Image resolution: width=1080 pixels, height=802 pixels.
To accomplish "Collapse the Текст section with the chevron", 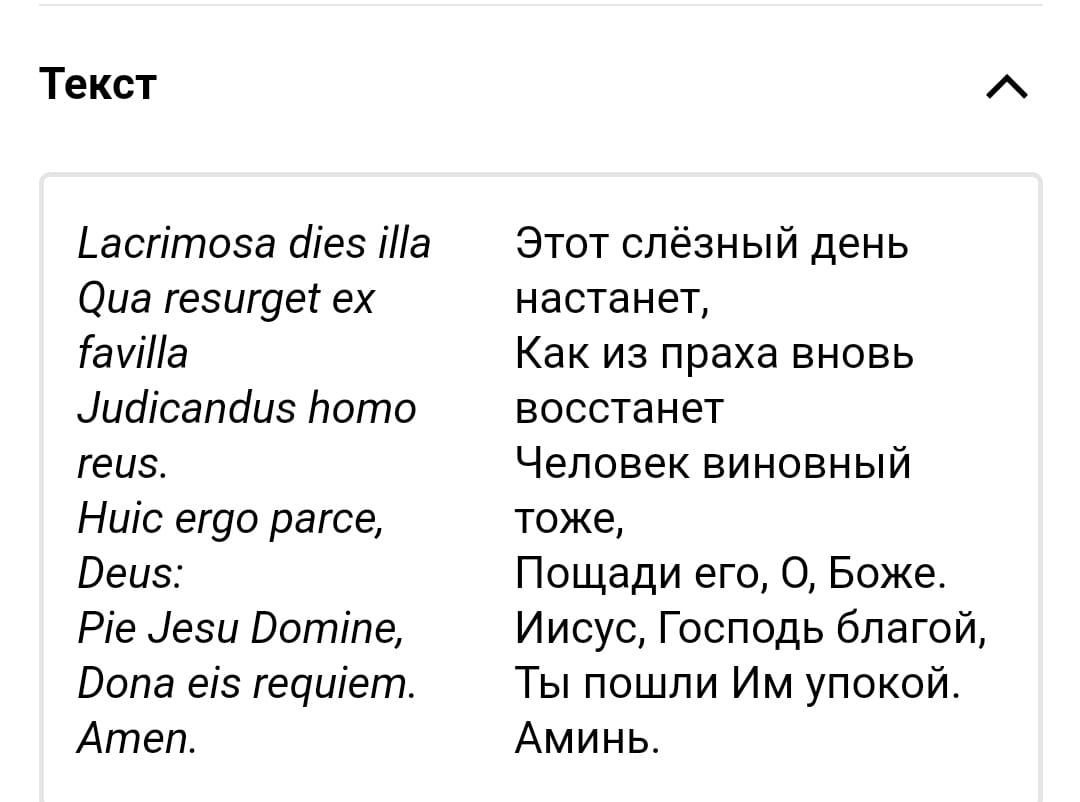I will tap(1006, 89).
